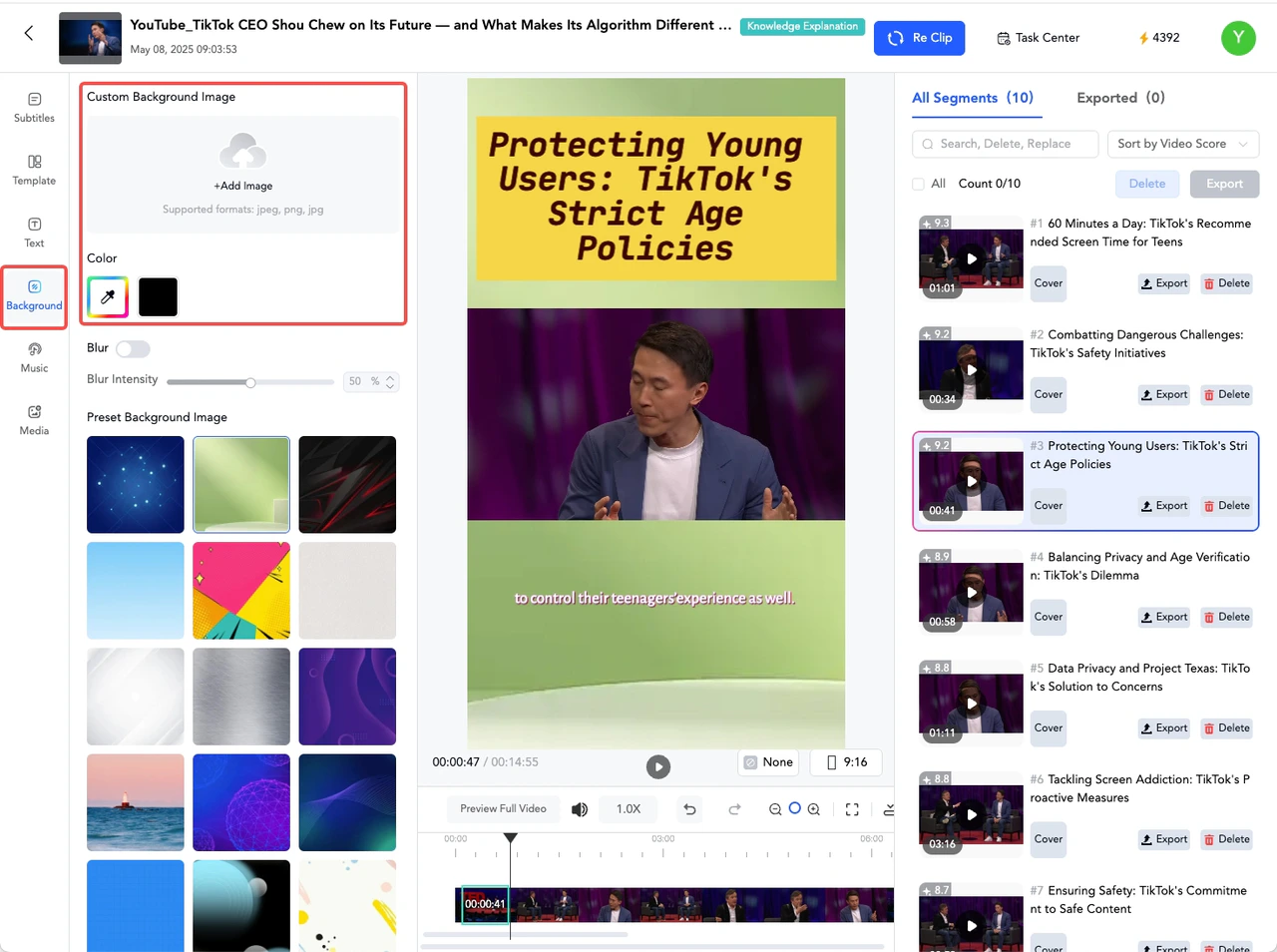Select segment 2 thumbnail
This screenshot has width=1277, height=952.
[x=972, y=370]
